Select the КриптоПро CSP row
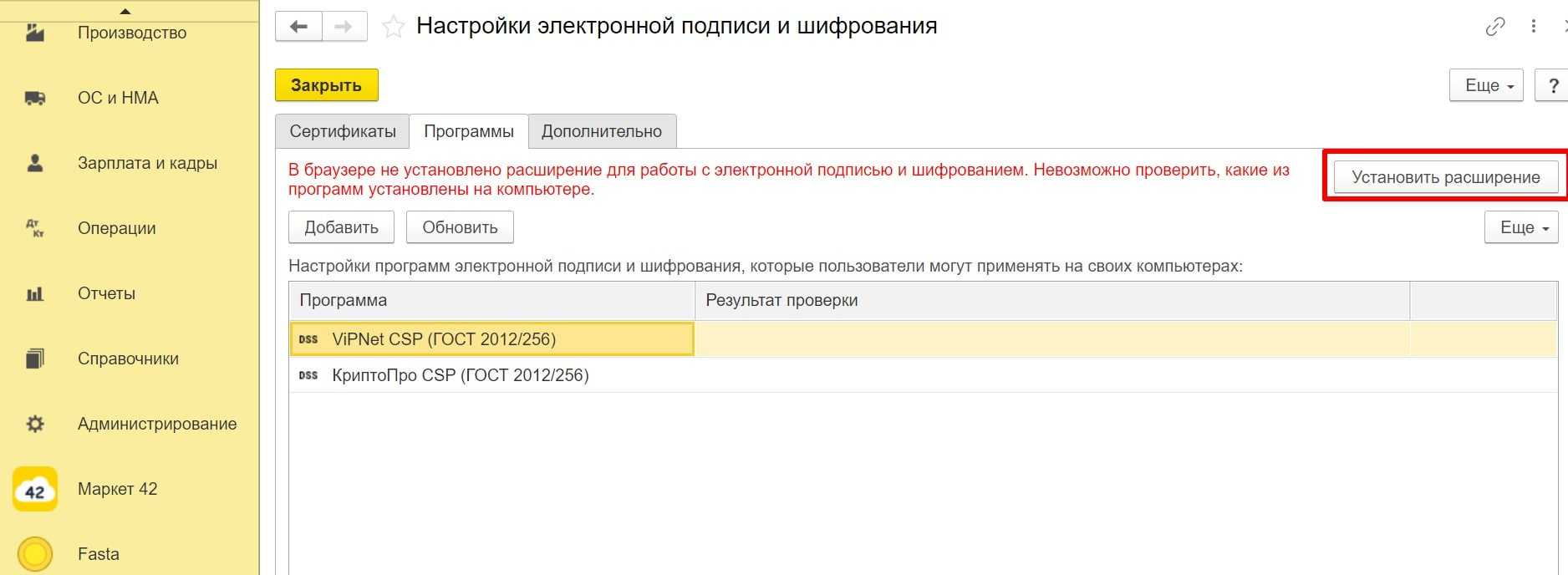The height and width of the screenshot is (575, 1568). pos(461,375)
